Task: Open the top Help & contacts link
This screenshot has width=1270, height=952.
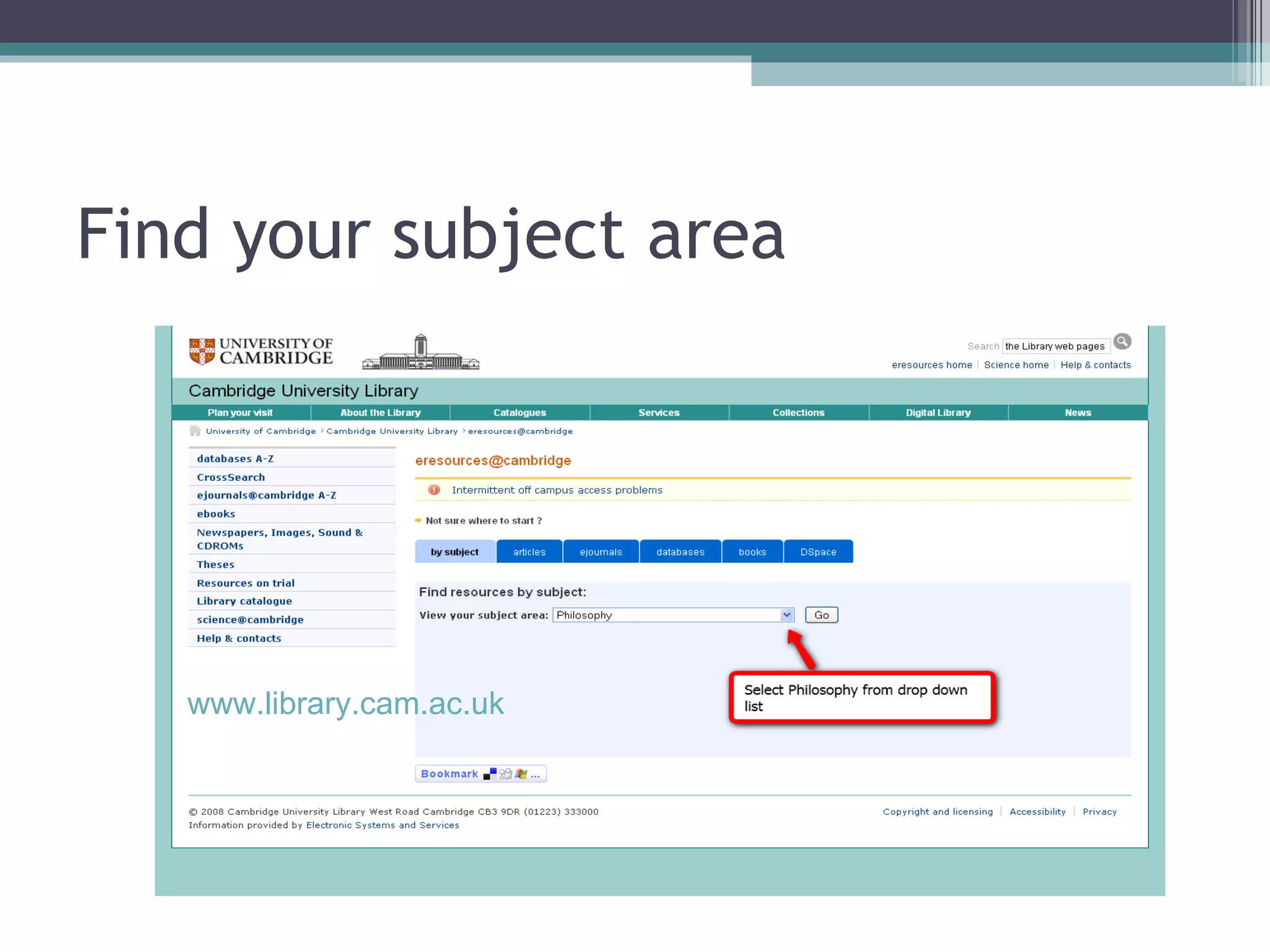Action: pos(1096,365)
